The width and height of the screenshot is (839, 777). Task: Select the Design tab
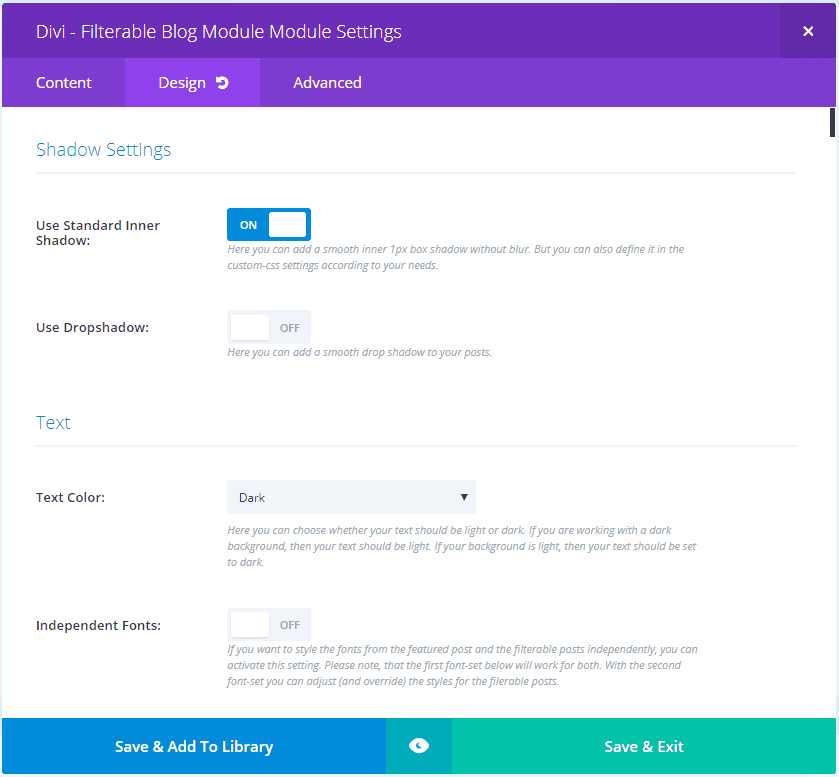pos(182,83)
